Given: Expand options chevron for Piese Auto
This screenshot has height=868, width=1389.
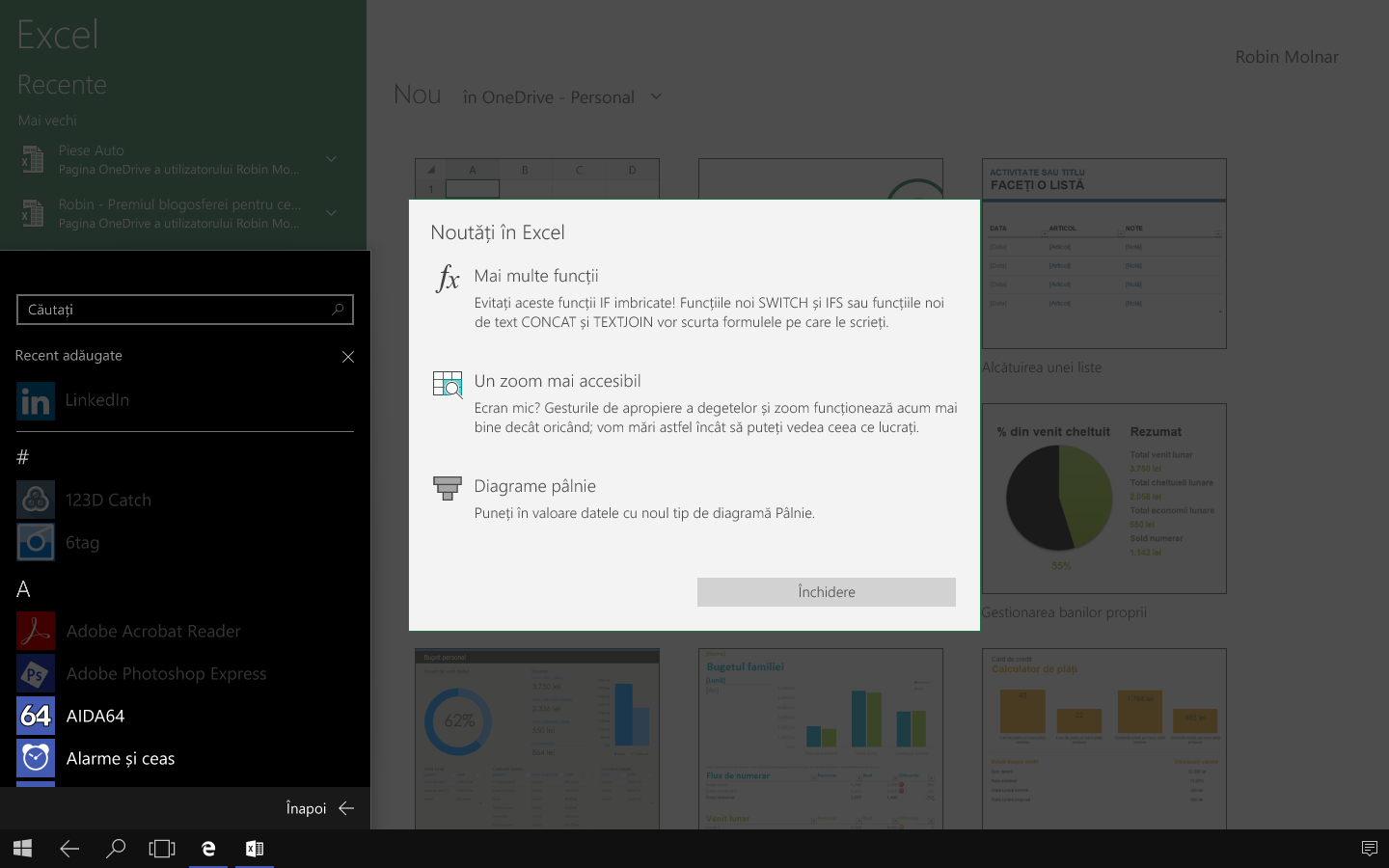Looking at the screenshot, I should click(331, 159).
